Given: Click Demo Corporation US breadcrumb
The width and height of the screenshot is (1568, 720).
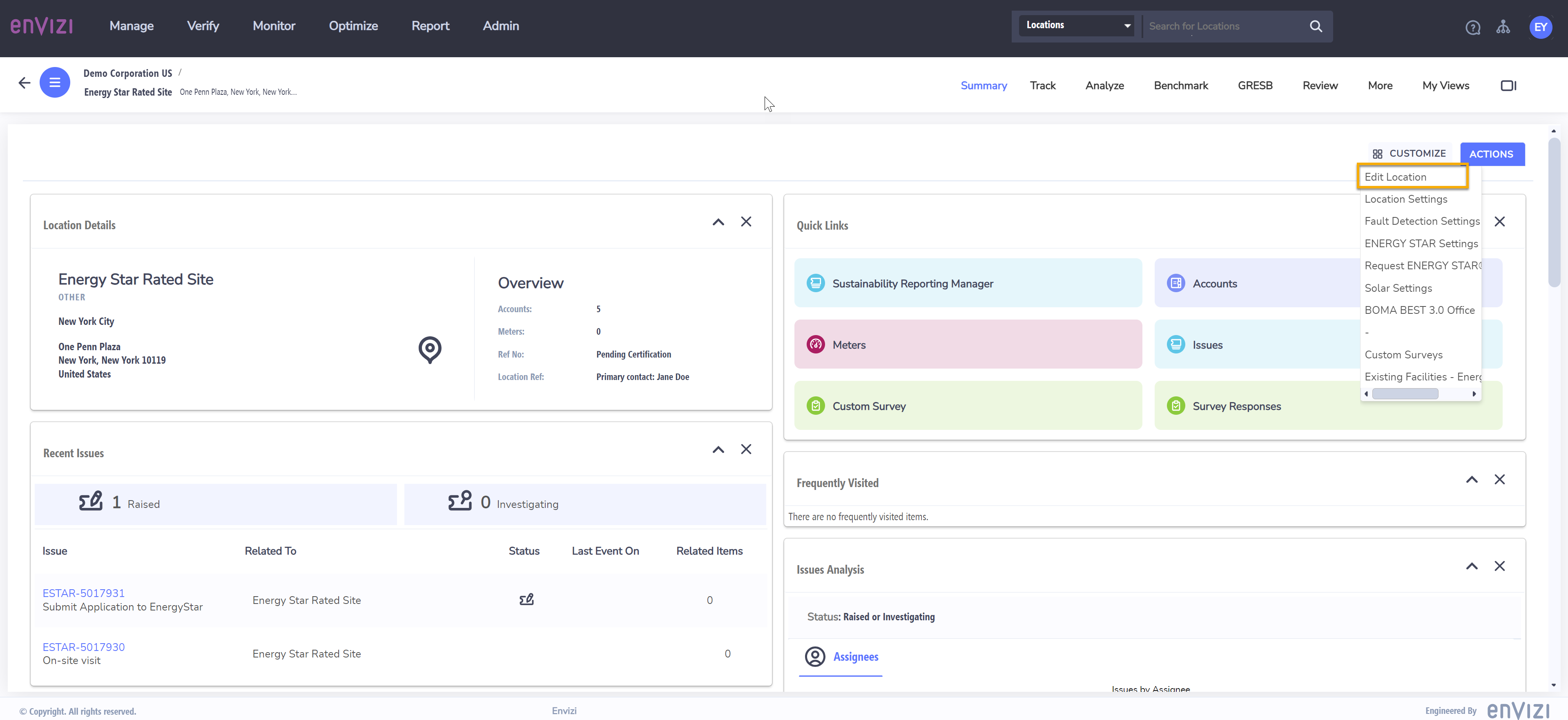Looking at the screenshot, I should 127,73.
